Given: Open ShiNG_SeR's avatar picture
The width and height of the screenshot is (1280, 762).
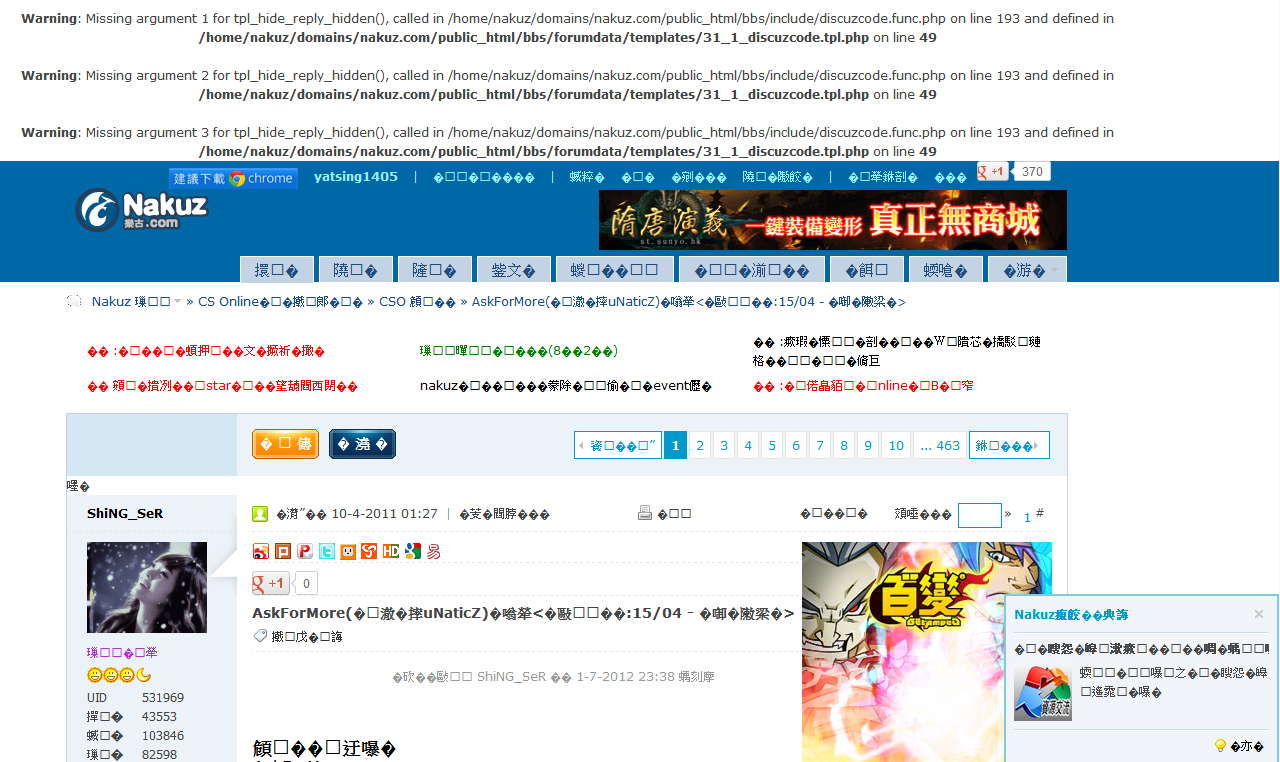Looking at the screenshot, I should [x=147, y=587].
